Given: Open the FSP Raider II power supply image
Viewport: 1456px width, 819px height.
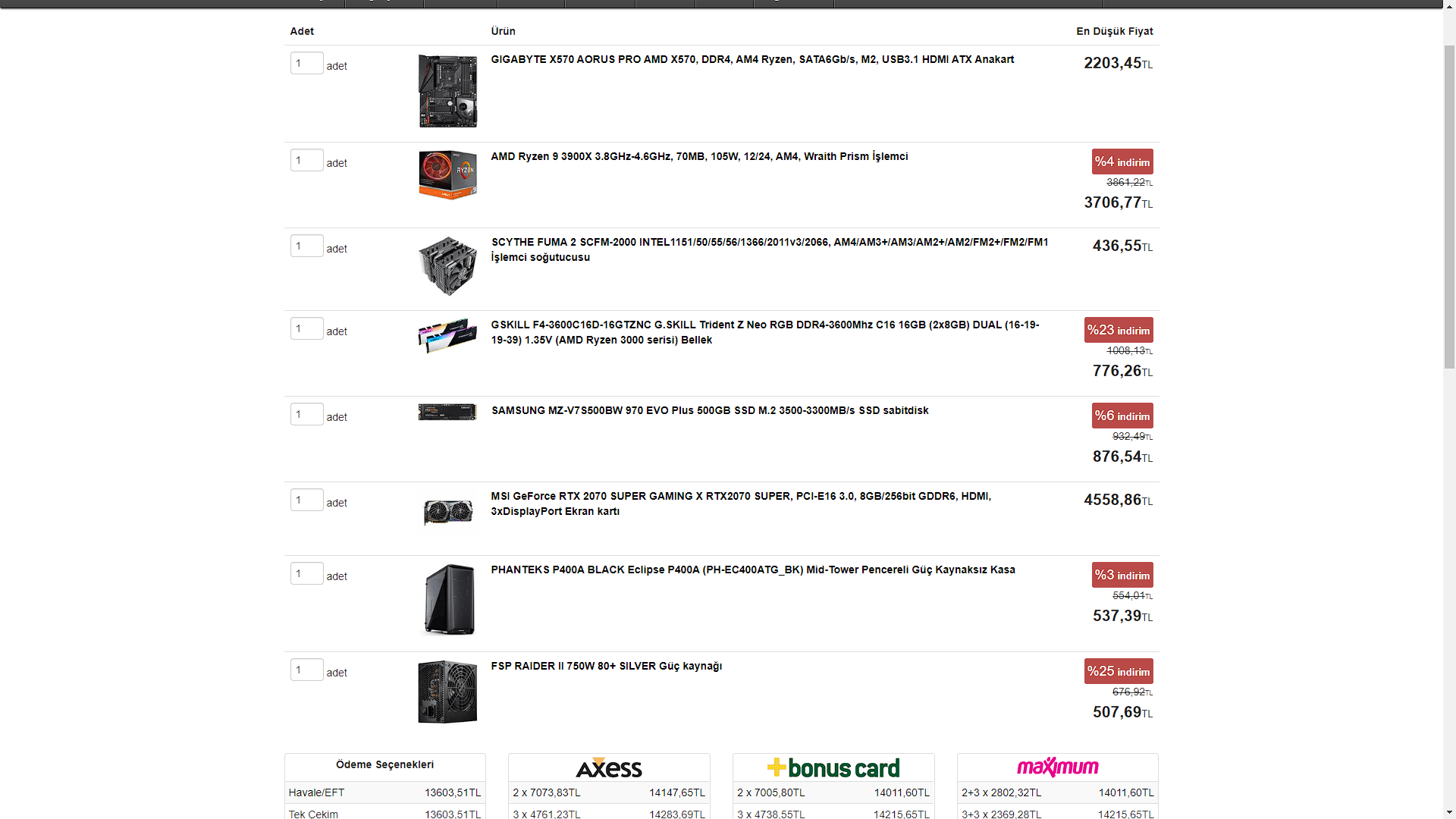Looking at the screenshot, I should tap(447, 691).
